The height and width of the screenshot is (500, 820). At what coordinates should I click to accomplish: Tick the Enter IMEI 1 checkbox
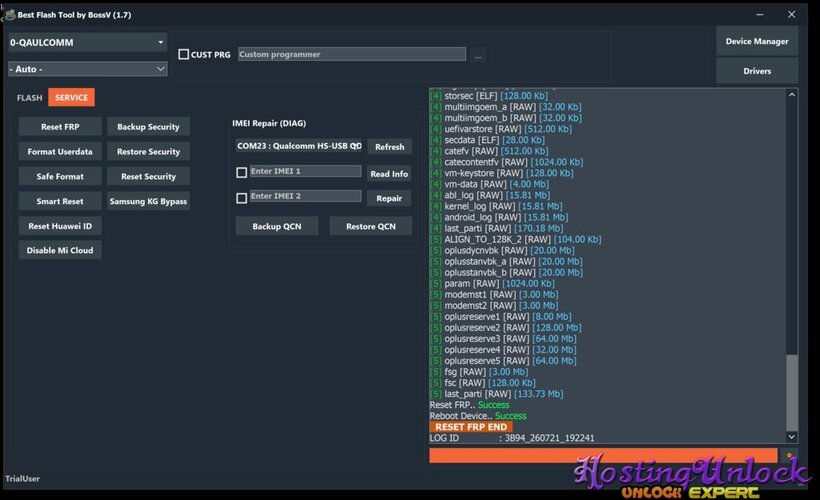(x=242, y=173)
